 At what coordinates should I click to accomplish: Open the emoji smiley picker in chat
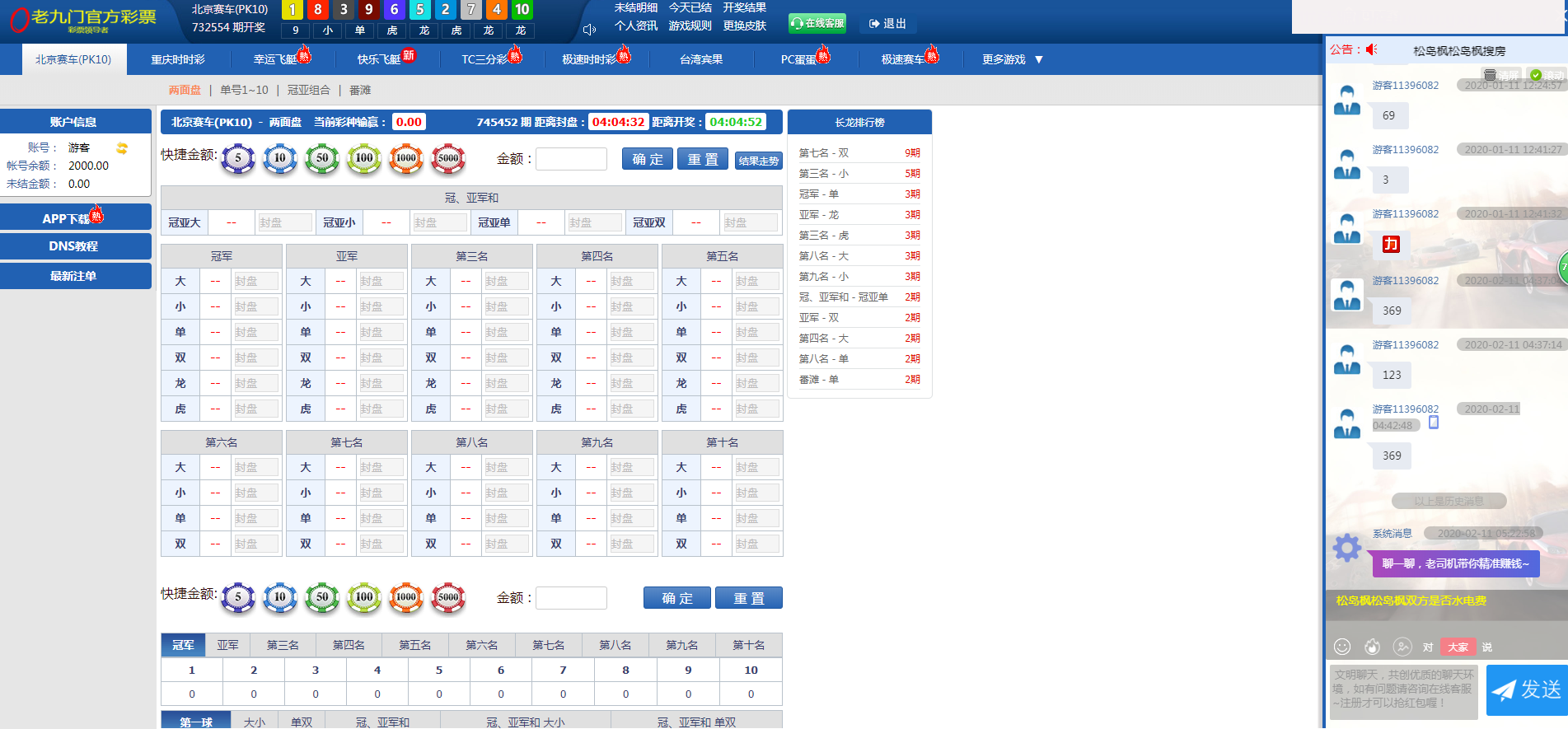coord(1342,647)
